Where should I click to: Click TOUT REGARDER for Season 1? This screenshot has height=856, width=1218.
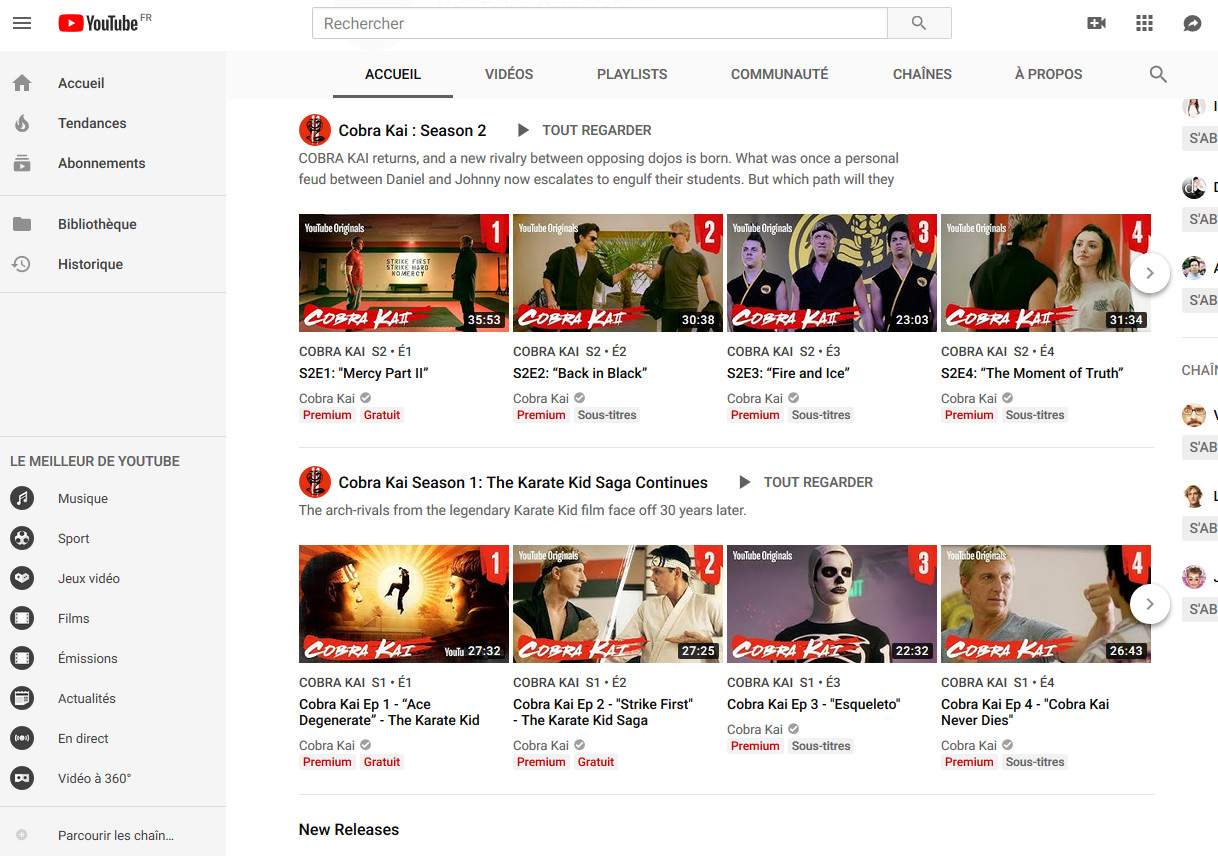806,482
